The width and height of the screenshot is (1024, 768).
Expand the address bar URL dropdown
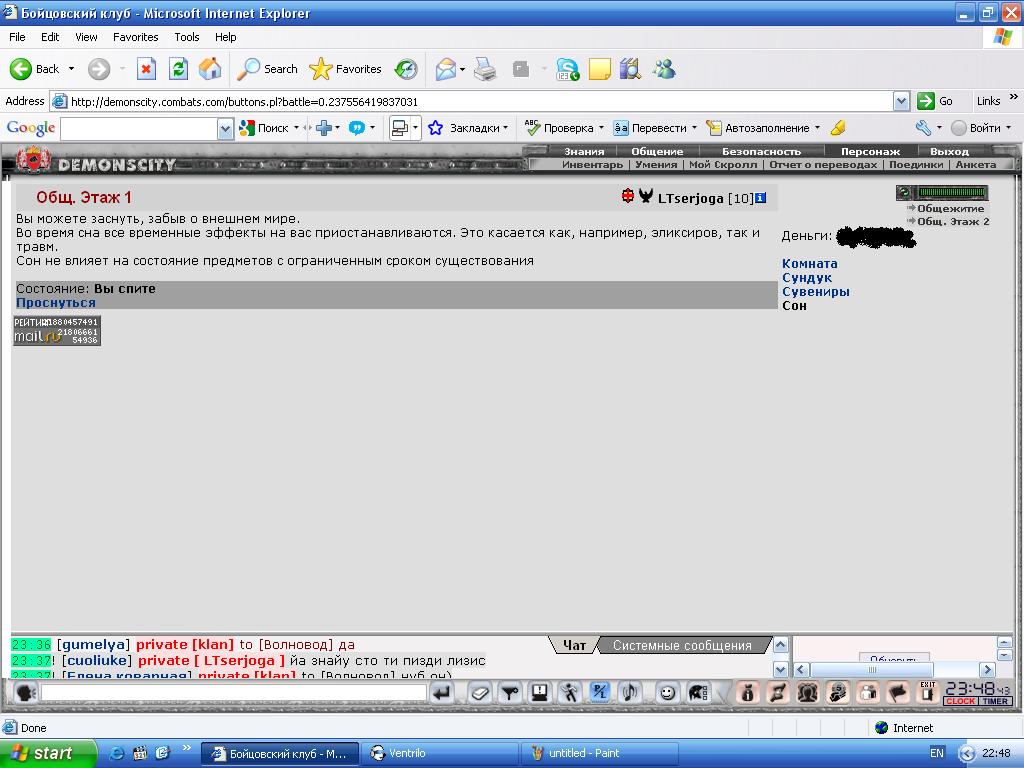point(901,101)
